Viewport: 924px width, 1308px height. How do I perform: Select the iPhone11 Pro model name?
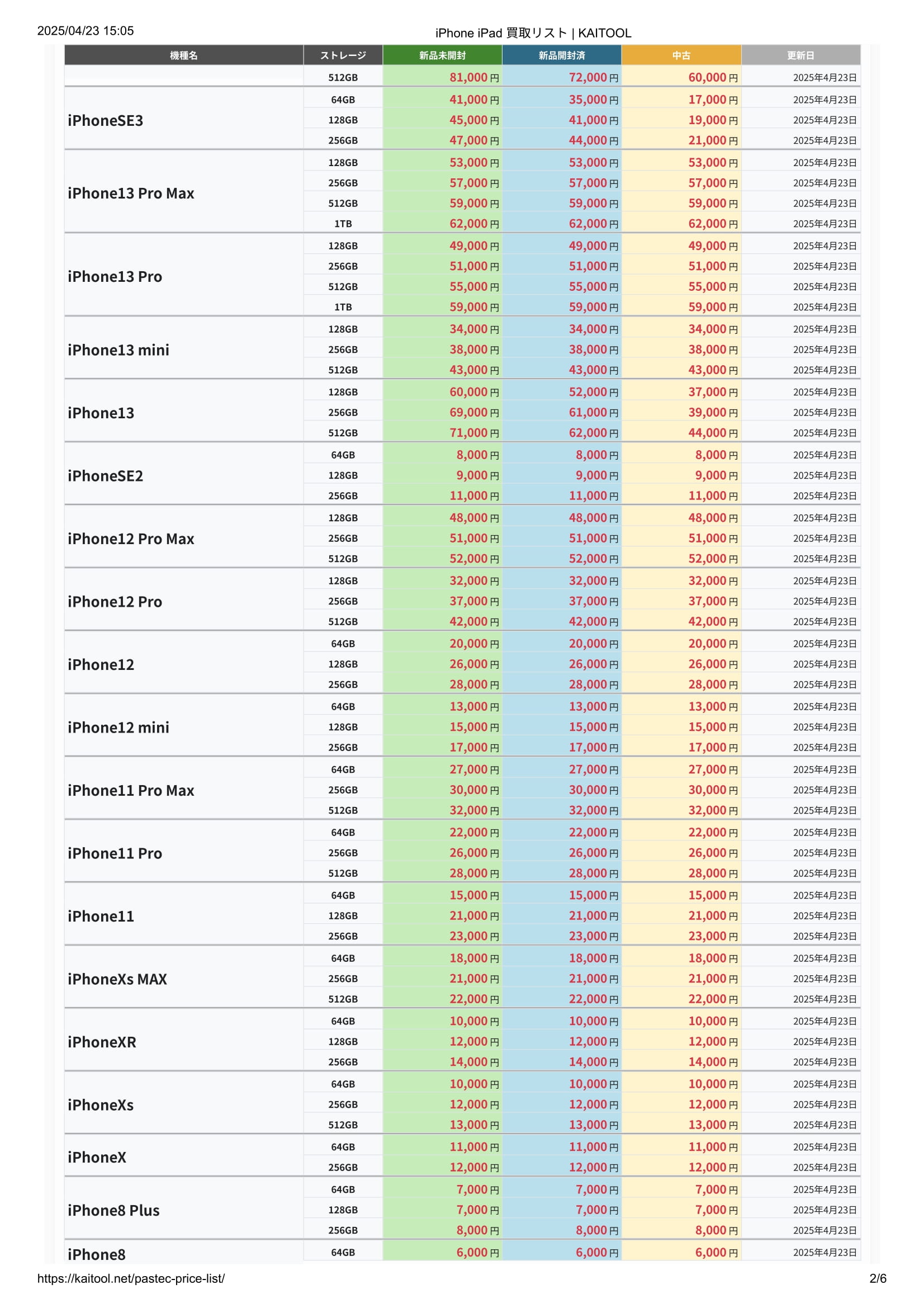pyautogui.click(x=115, y=853)
